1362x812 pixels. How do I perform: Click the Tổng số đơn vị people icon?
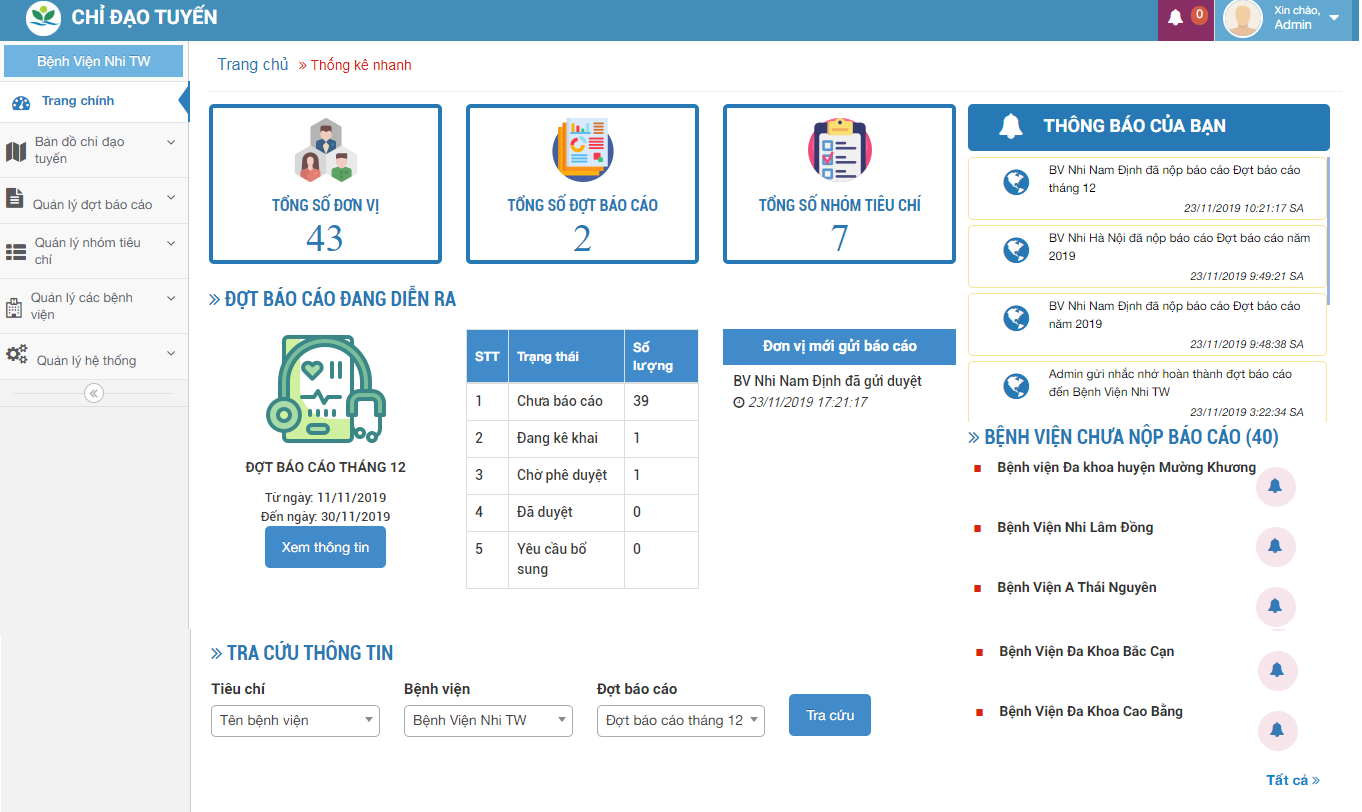[x=325, y=150]
